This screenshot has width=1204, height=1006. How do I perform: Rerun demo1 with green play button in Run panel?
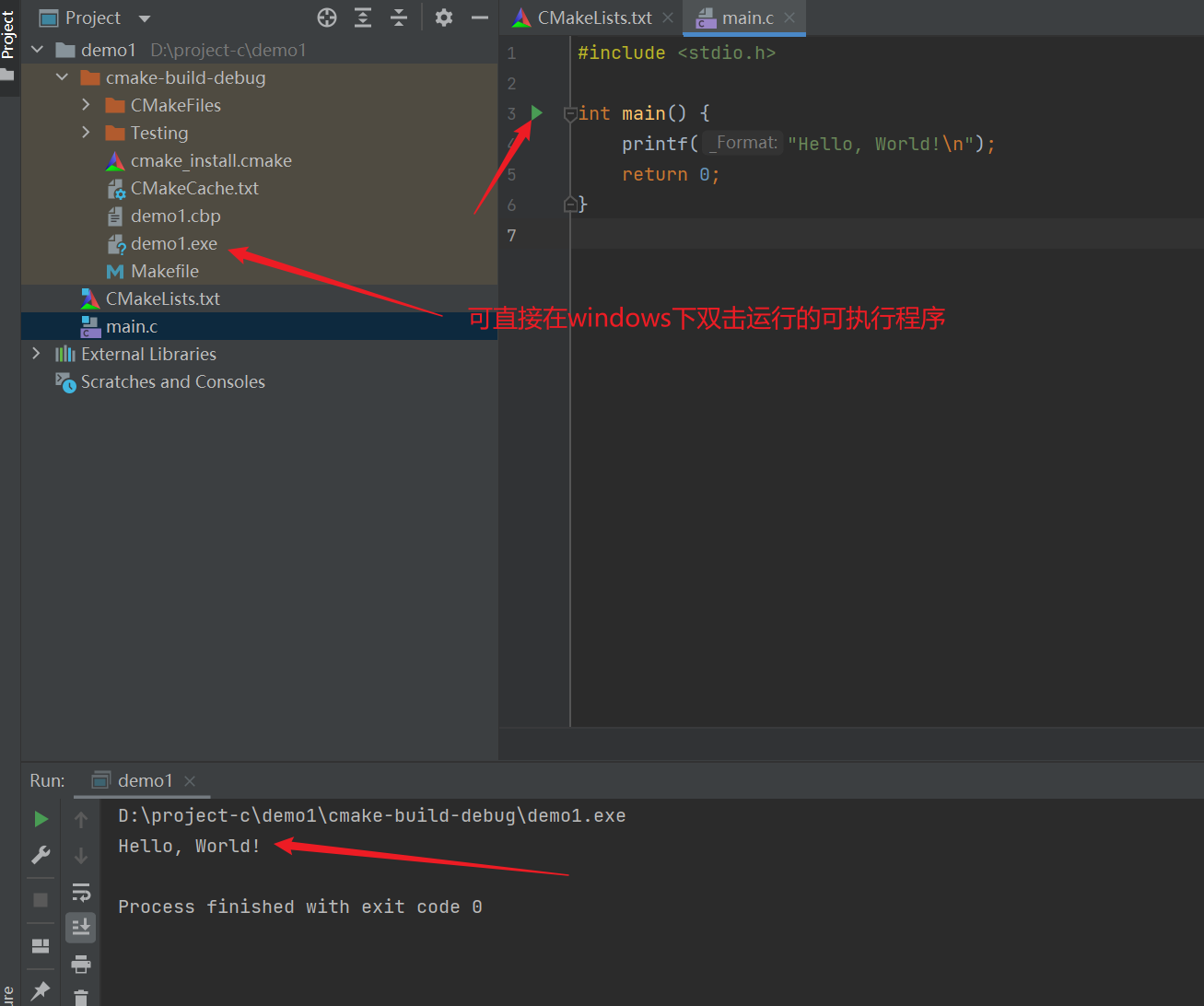coord(41,819)
